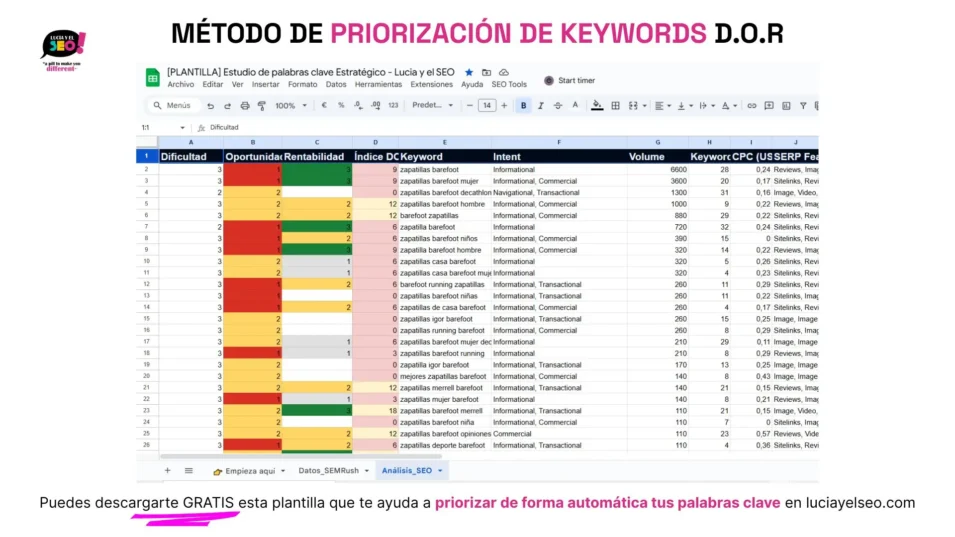Open the Insertar menu
Viewport: 955px width, 537px height.
(x=266, y=85)
